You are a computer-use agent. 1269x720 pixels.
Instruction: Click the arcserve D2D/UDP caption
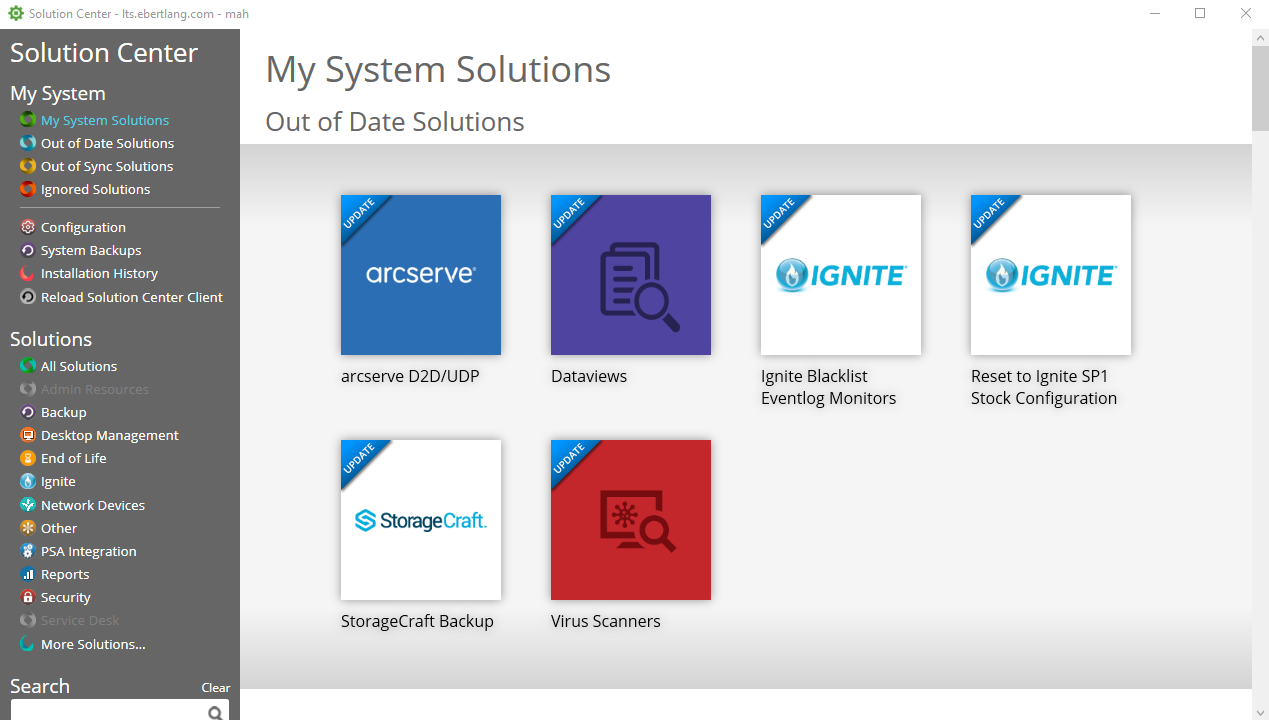pos(410,376)
